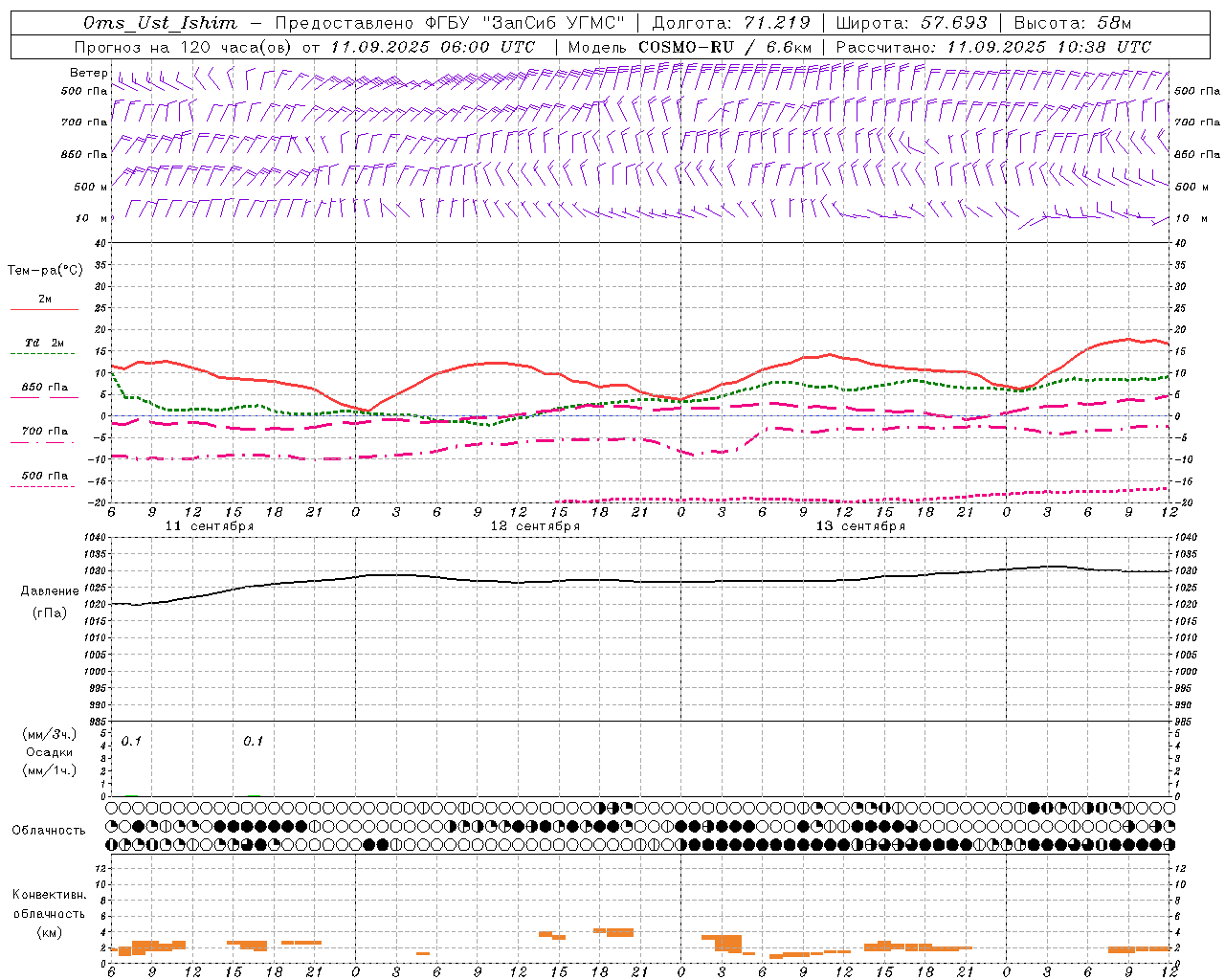The height and width of the screenshot is (980, 1225).
Task: Click the Осадки precipitation label
Action: click(50, 752)
